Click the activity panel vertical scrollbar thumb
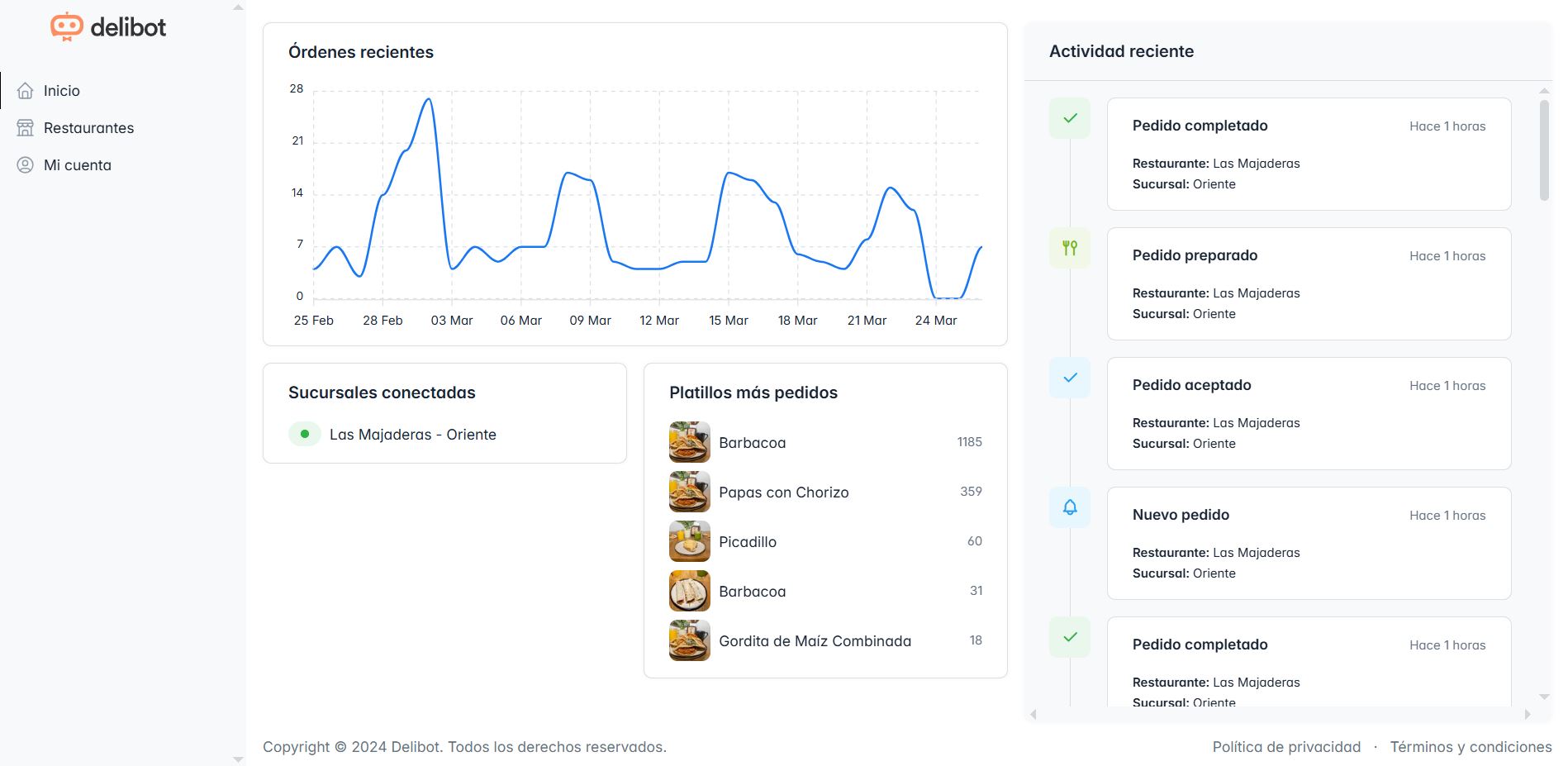This screenshot has height=766, width=1568. (x=1544, y=150)
